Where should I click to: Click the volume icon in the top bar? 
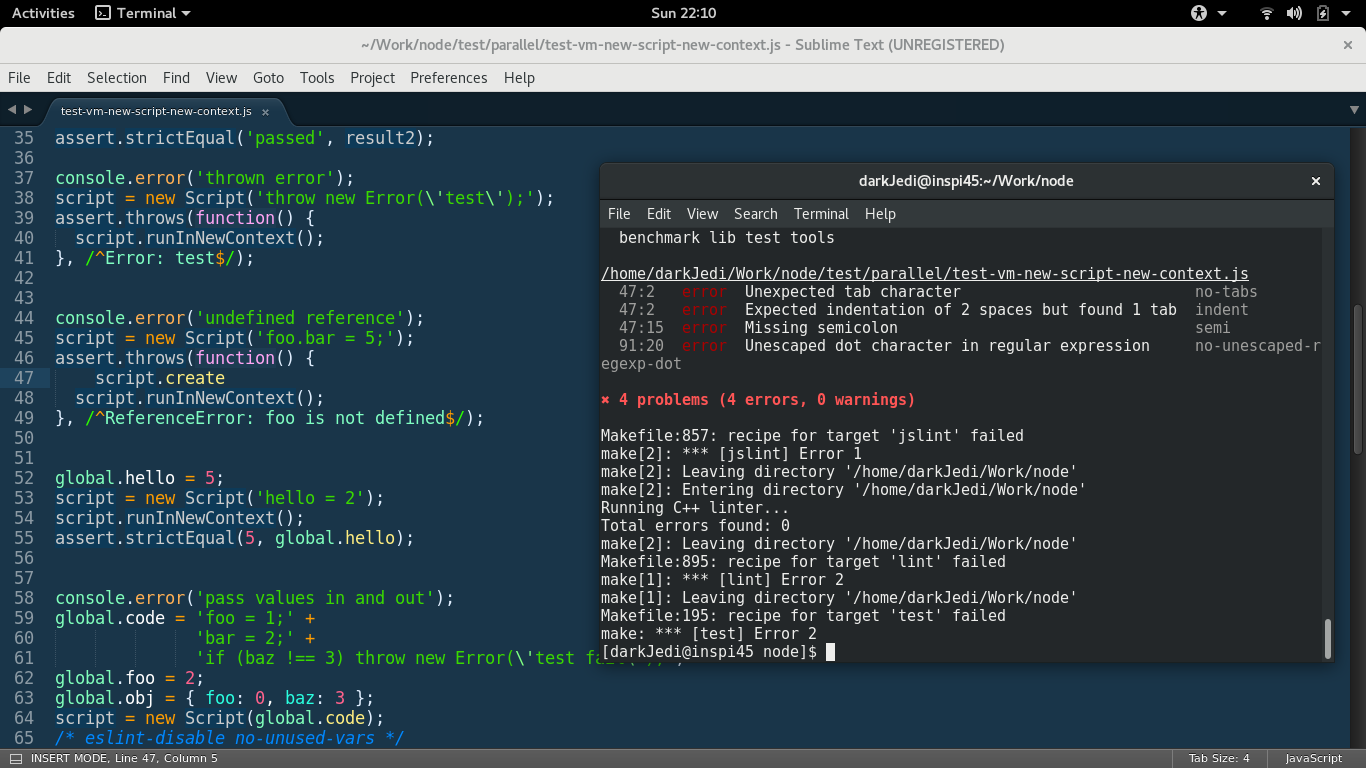(1295, 13)
